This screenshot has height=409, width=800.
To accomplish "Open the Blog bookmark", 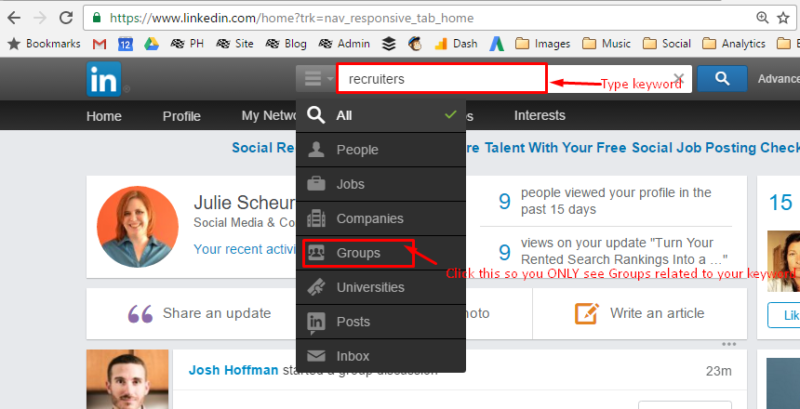I will coord(286,44).
